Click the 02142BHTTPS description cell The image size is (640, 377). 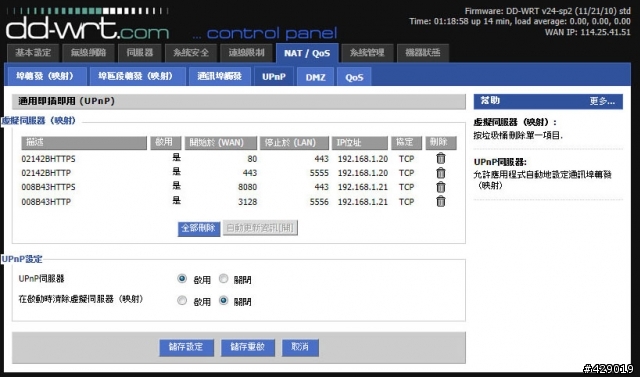48,159
